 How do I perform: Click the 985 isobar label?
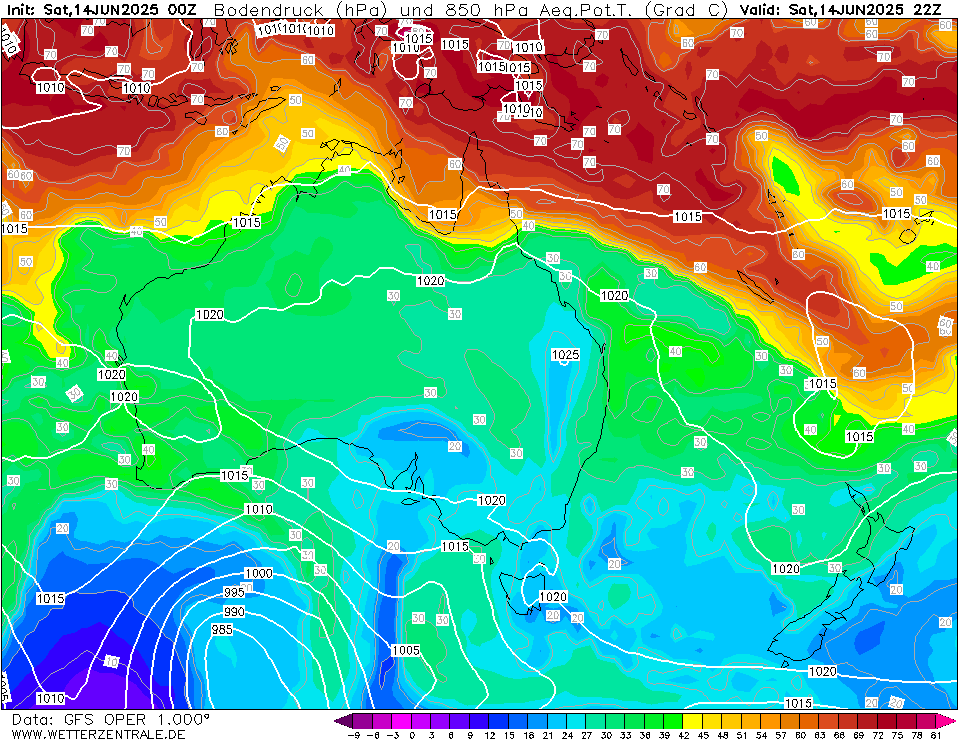pos(222,629)
